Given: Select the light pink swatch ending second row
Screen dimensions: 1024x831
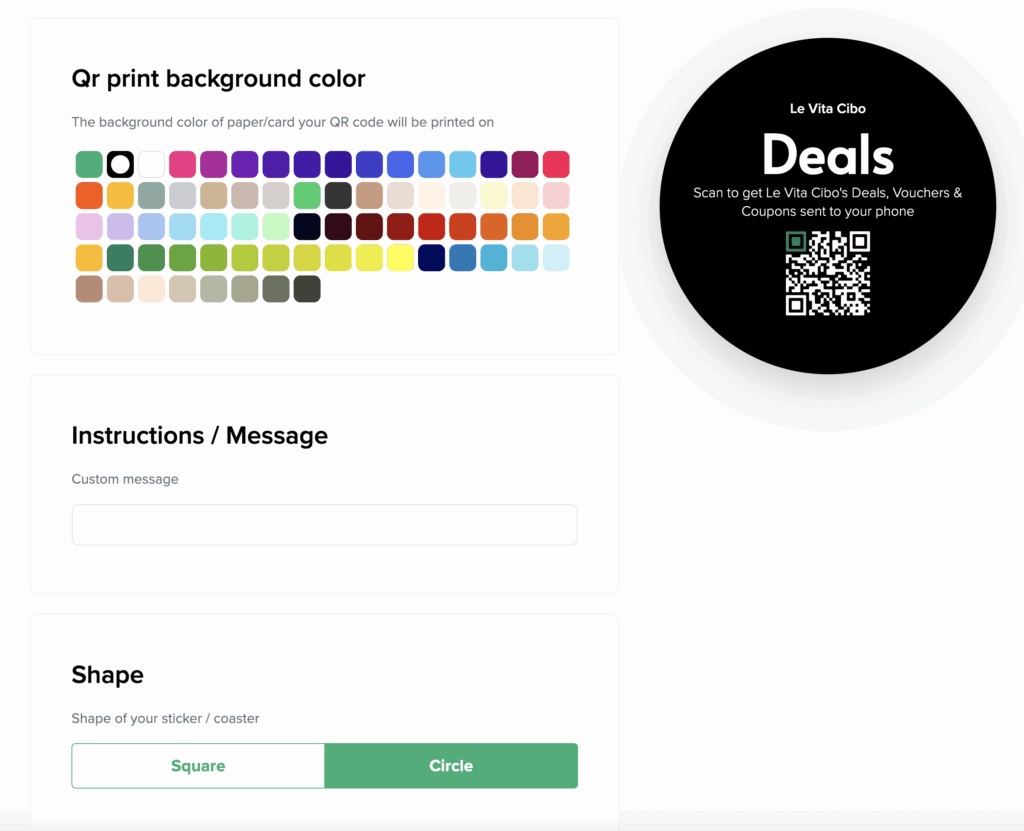Looking at the screenshot, I should click(x=556, y=195).
